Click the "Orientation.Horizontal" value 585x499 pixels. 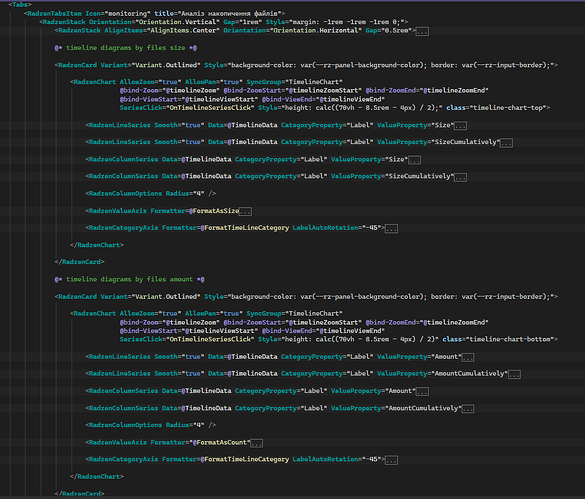pos(316,31)
